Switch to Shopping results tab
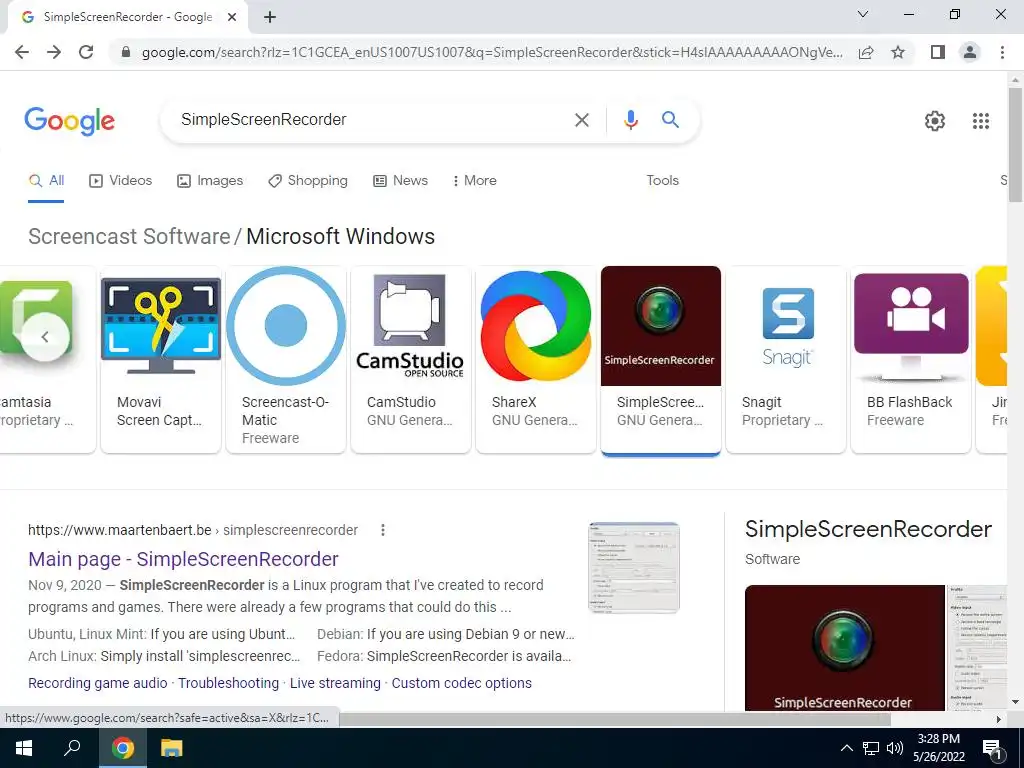Screen dimensions: 1024x768 [308, 181]
